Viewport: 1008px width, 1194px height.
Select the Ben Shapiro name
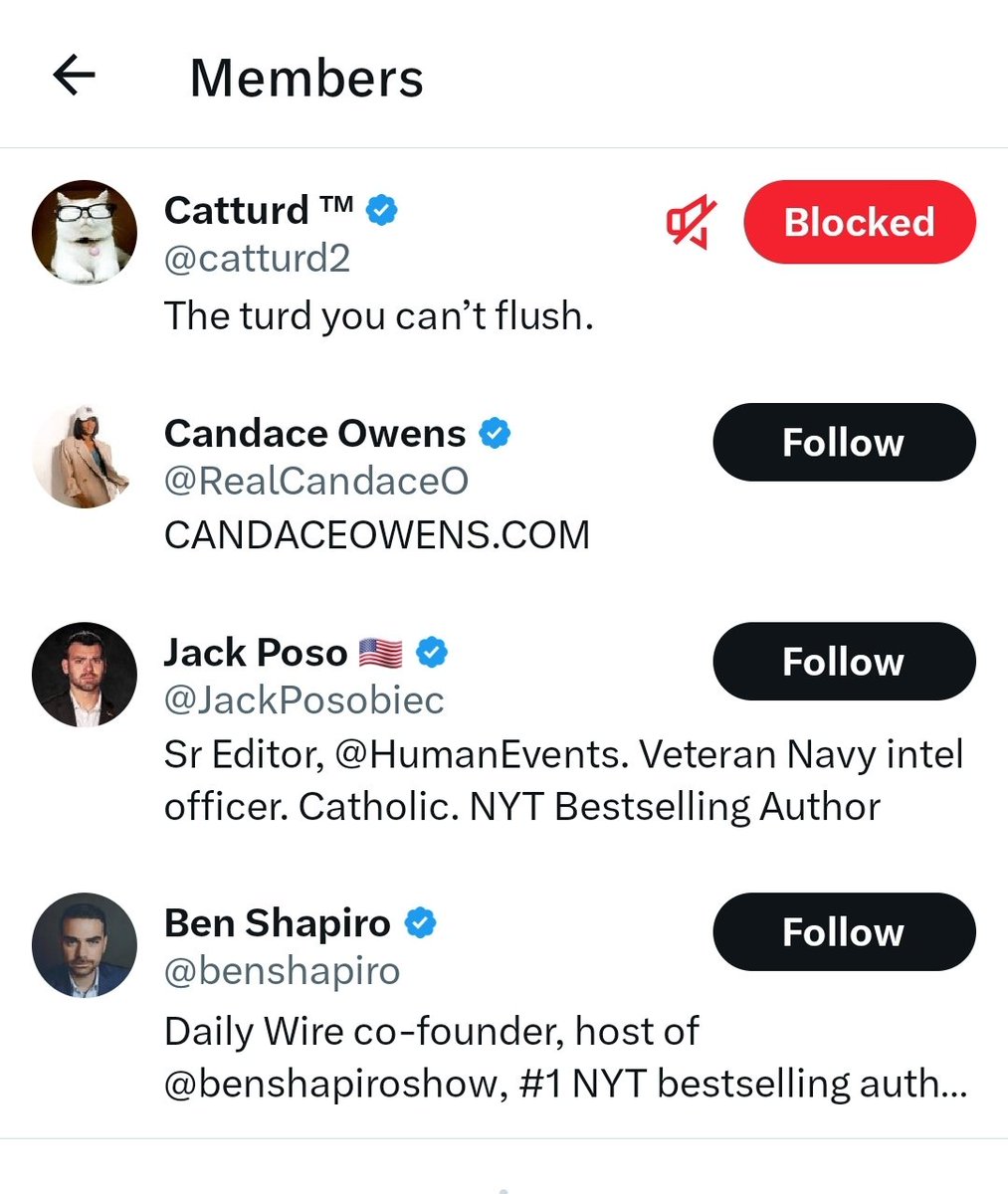[277, 923]
